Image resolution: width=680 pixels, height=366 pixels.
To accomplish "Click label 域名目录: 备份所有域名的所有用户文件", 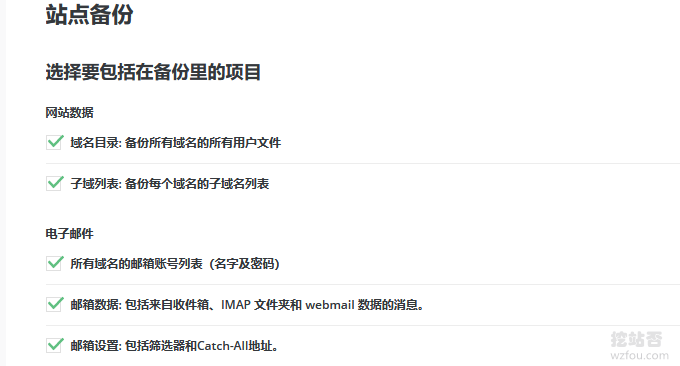I will click(x=176, y=143).
